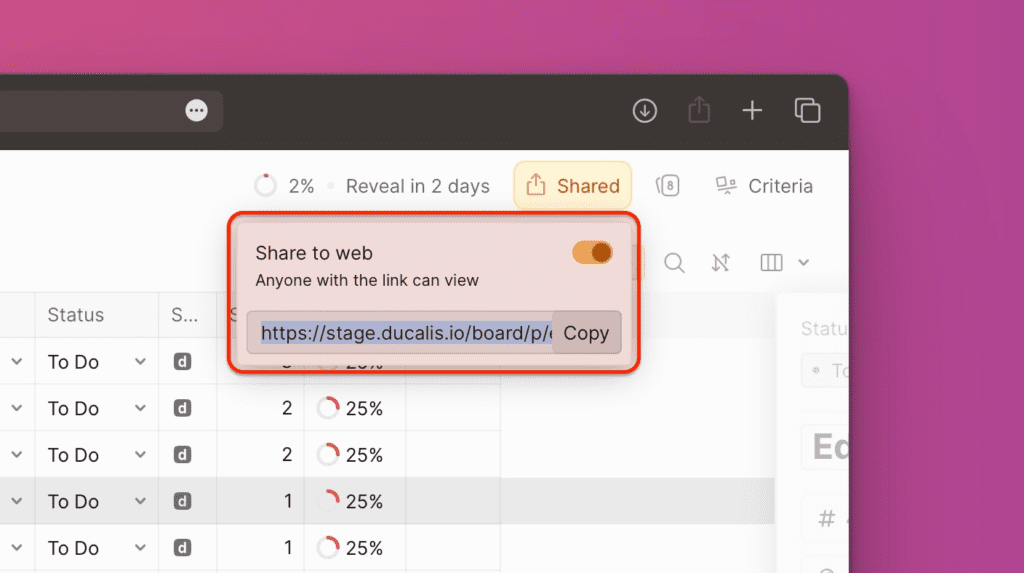1024x573 pixels.
Task: Select the stage.ducalis.io link field
Action: [x=400, y=333]
